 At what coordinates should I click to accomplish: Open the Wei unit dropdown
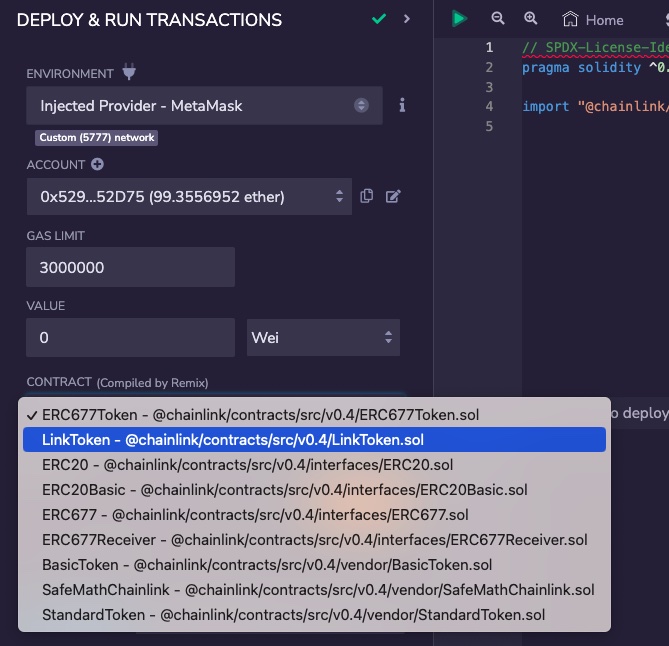point(323,338)
